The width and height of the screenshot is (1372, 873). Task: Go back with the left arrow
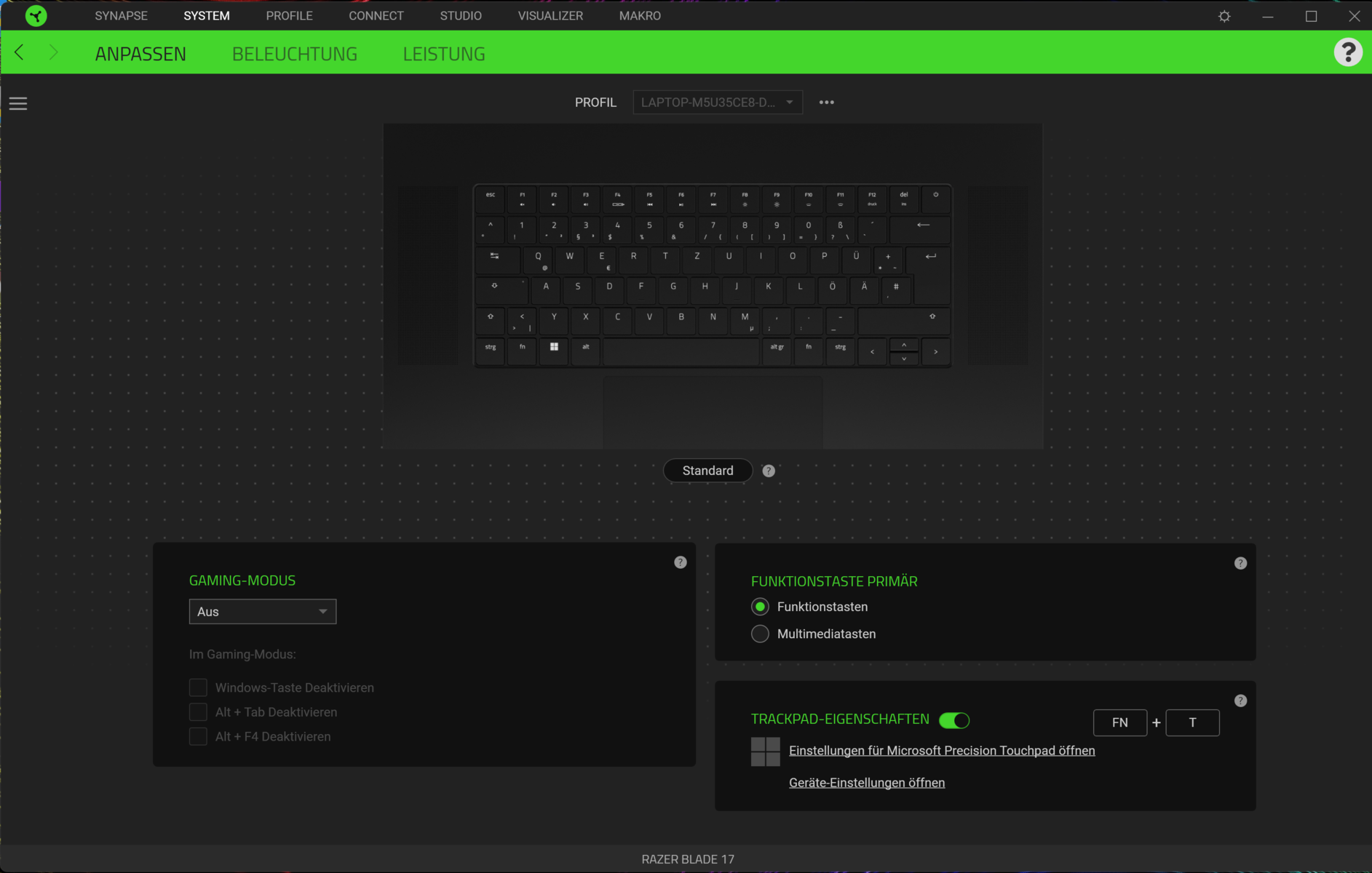click(20, 52)
